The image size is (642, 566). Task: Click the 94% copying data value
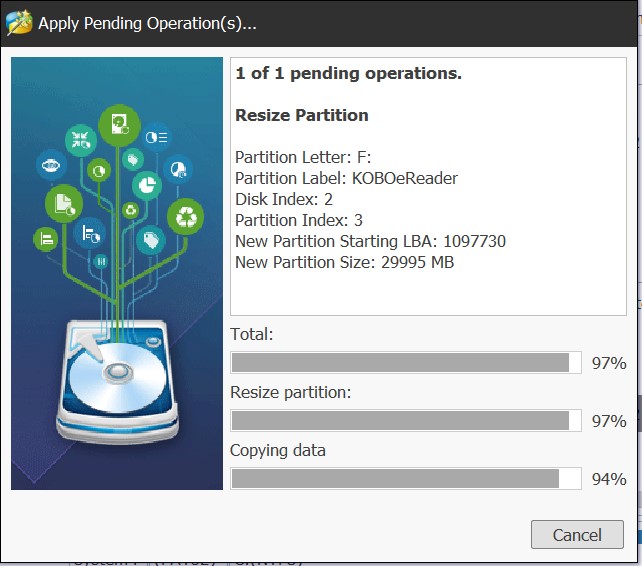click(609, 479)
